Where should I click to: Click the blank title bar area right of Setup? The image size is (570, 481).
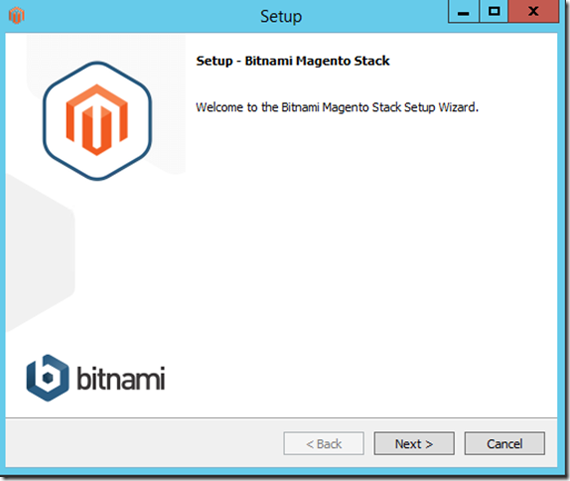374,16
